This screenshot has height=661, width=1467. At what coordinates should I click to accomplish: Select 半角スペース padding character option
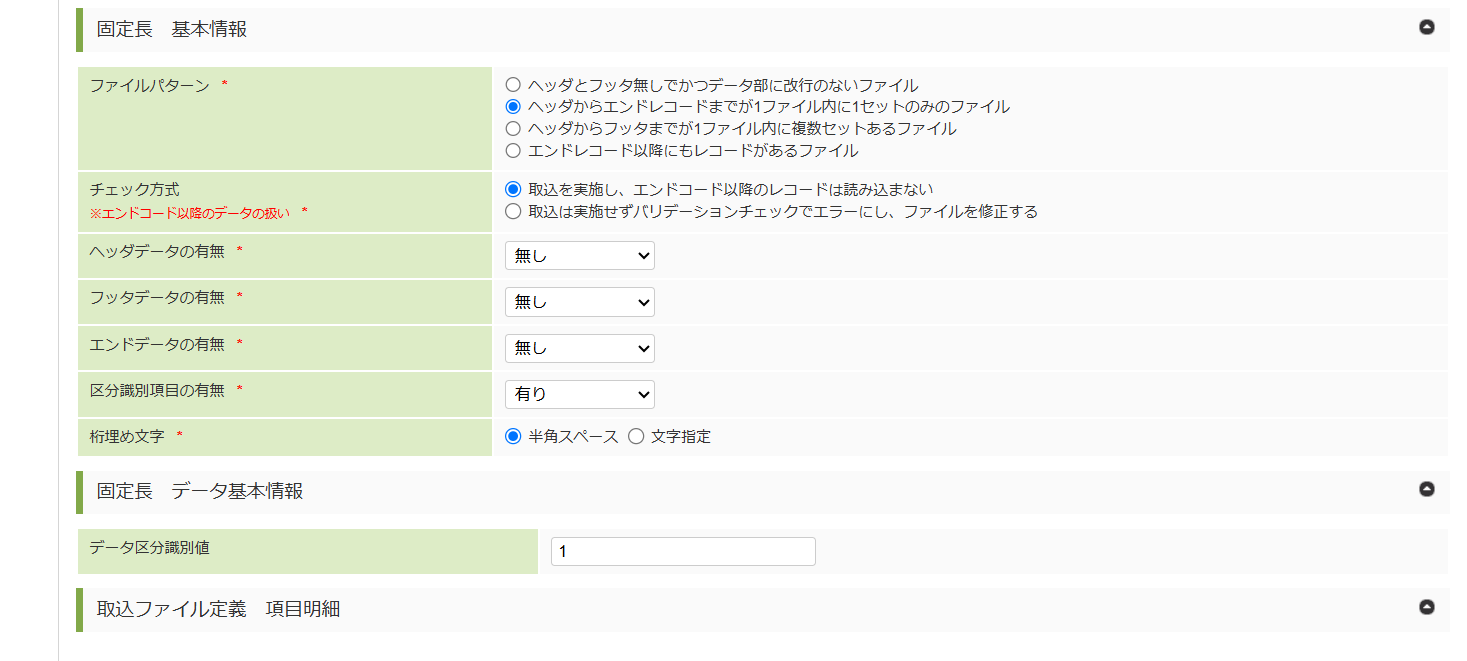click(x=513, y=436)
